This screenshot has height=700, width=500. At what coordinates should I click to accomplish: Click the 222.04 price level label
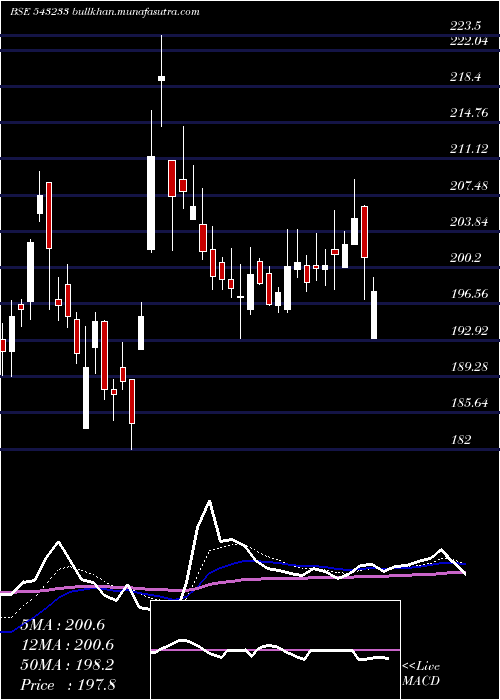click(x=469, y=41)
